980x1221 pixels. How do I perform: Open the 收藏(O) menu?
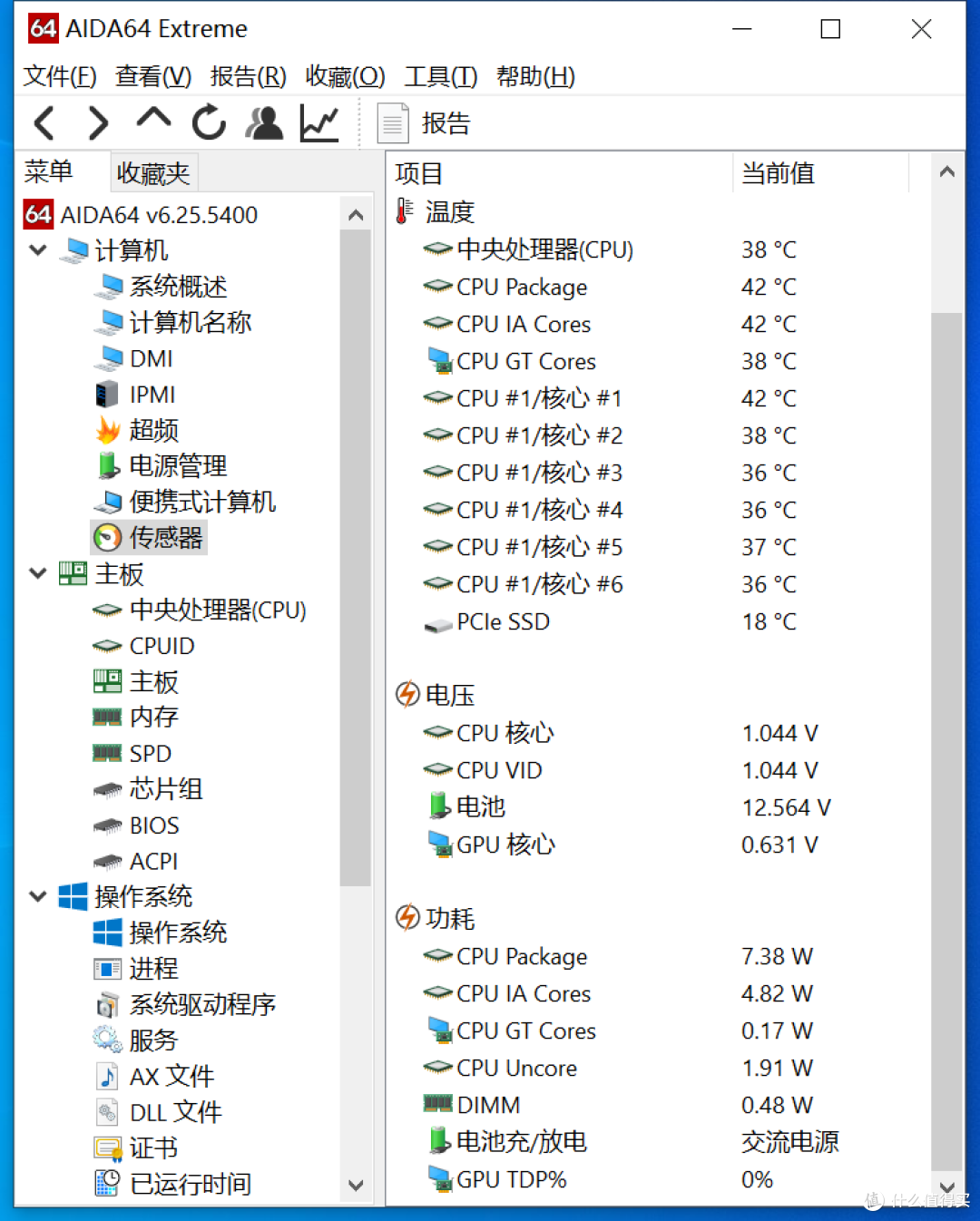[345, 76]
